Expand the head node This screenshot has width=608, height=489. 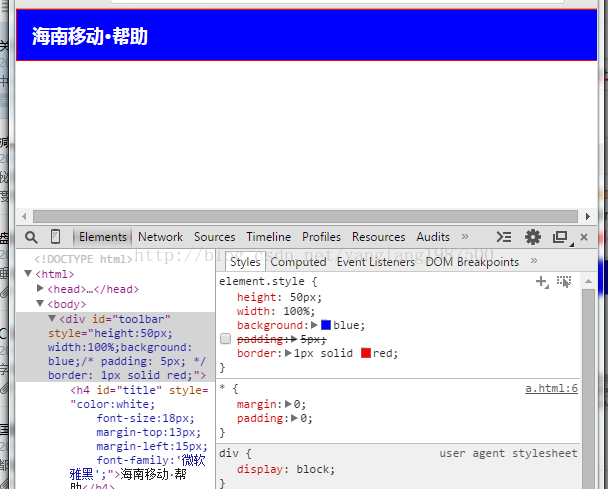[40, 288]
